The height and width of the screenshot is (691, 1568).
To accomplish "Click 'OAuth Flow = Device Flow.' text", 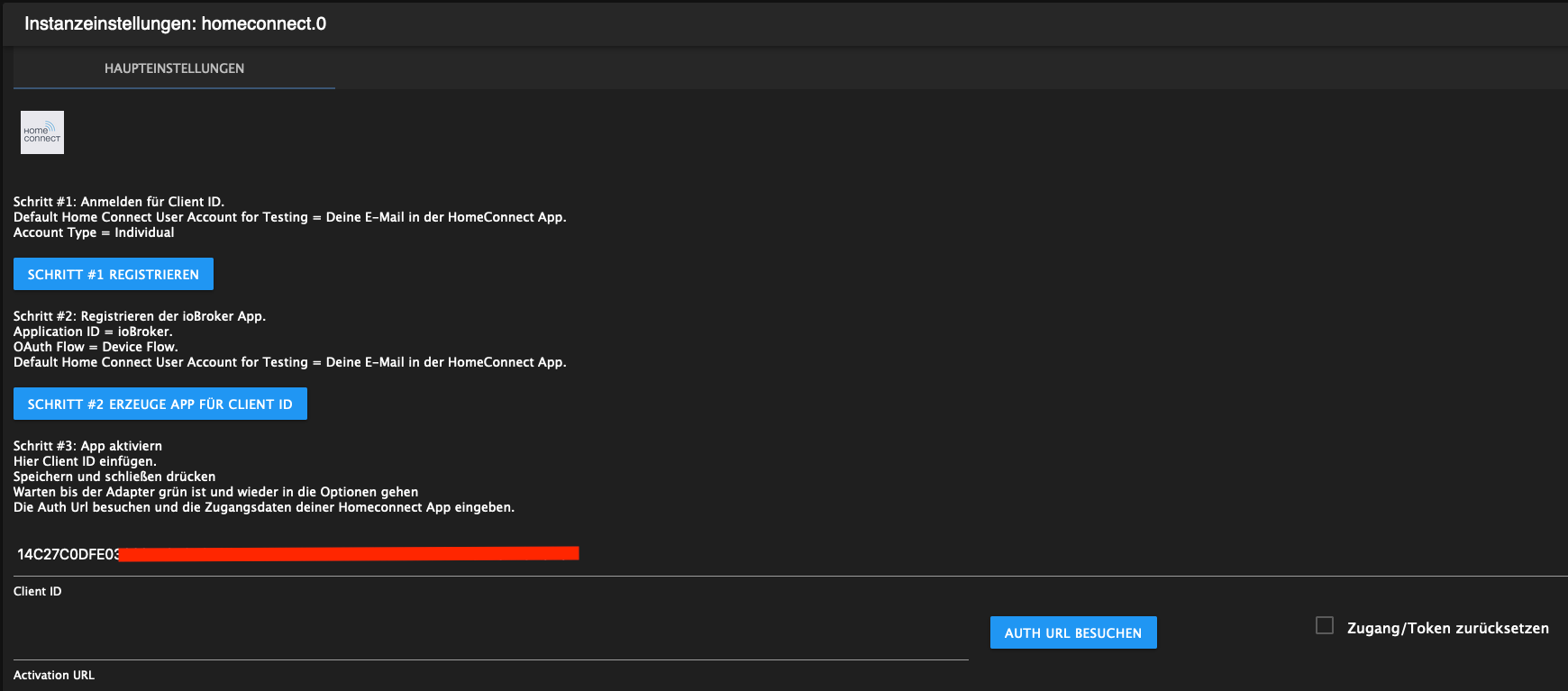I will pyautogui.click(x=96, y=347).
